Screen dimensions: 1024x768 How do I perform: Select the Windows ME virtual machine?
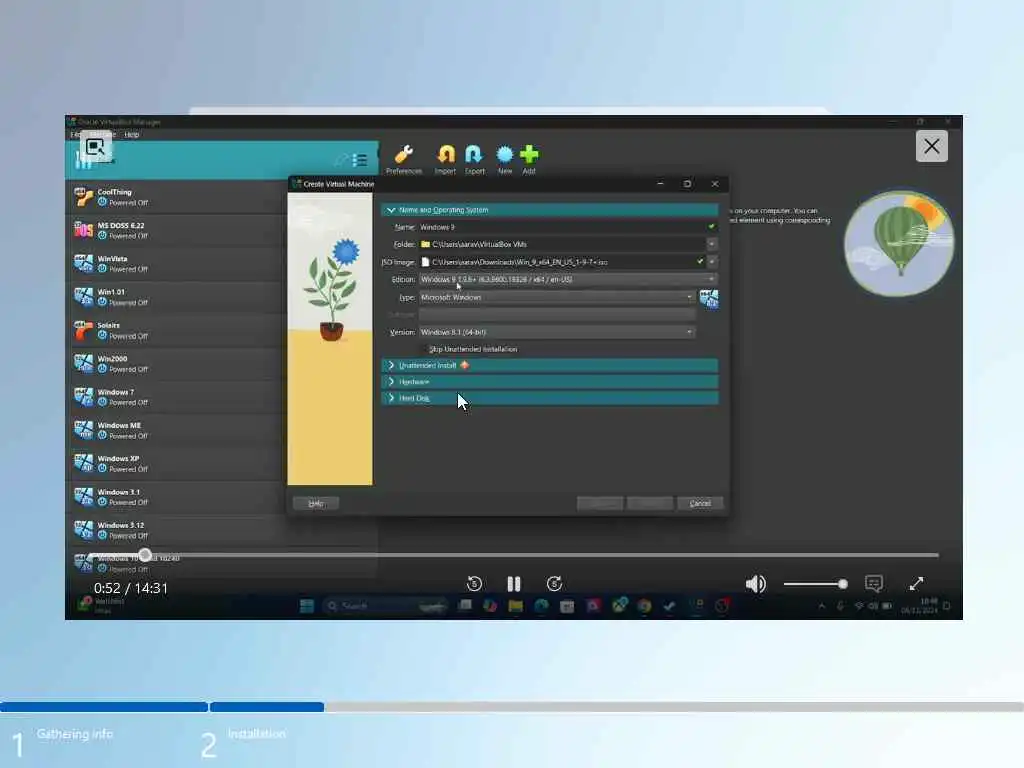176,430
